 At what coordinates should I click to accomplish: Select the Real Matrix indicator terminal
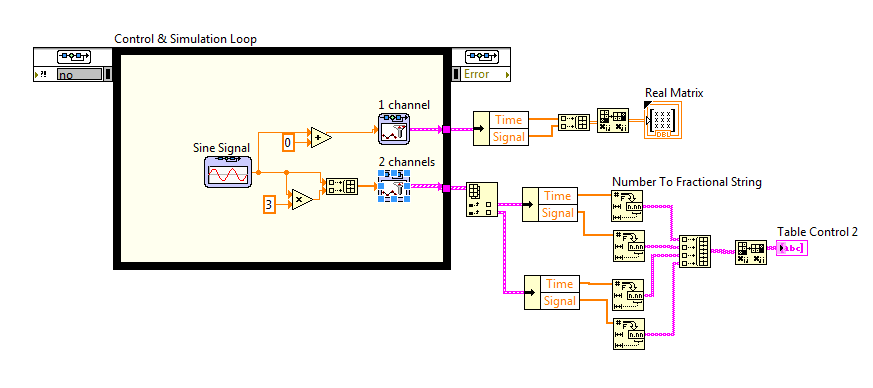coord(663,120)
